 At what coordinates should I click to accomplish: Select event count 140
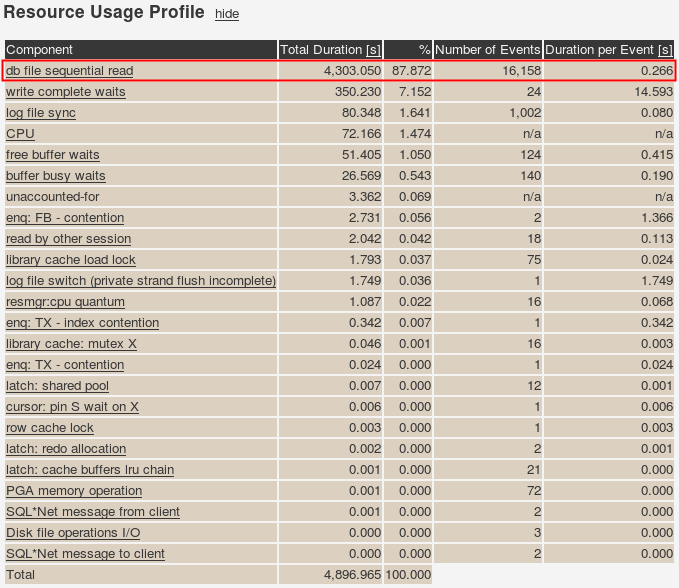click(x=530, y=176)
